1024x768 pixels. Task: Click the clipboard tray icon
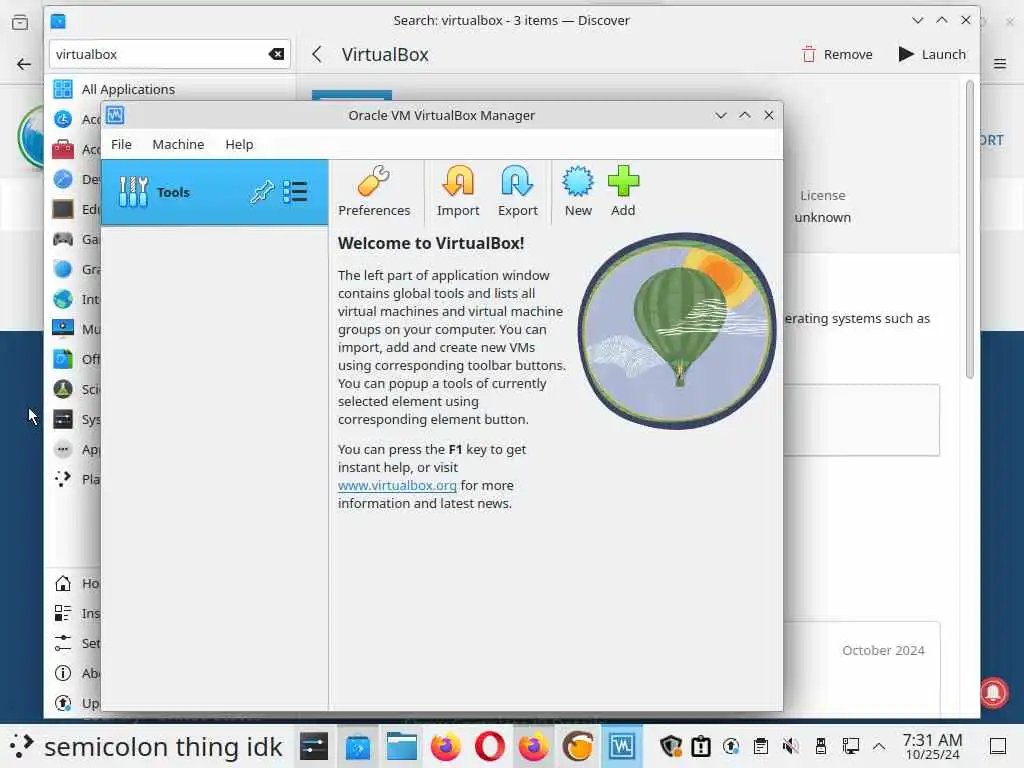click(x=760, y=746)
